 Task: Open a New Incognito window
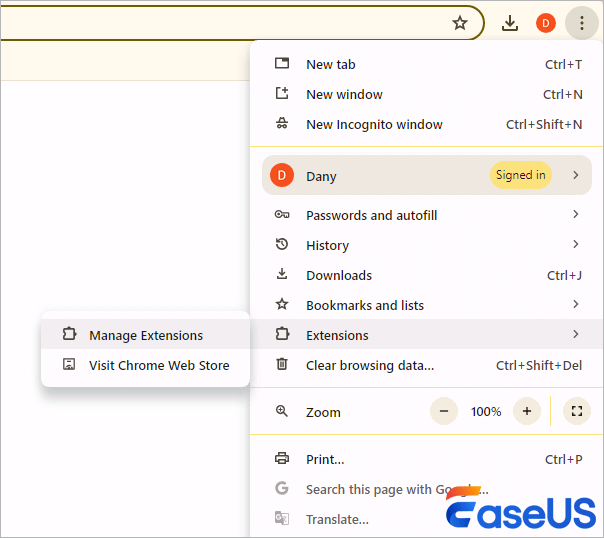373,124
